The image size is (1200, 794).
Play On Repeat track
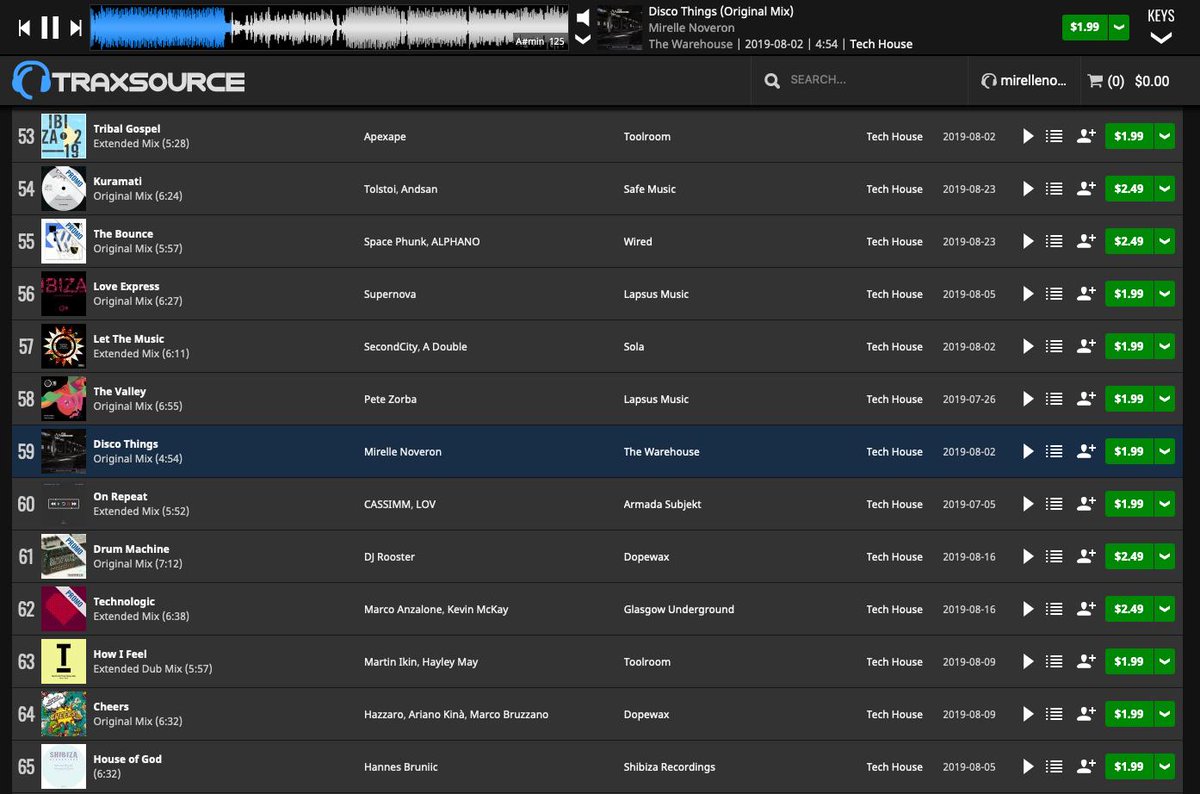point(1028,504)
